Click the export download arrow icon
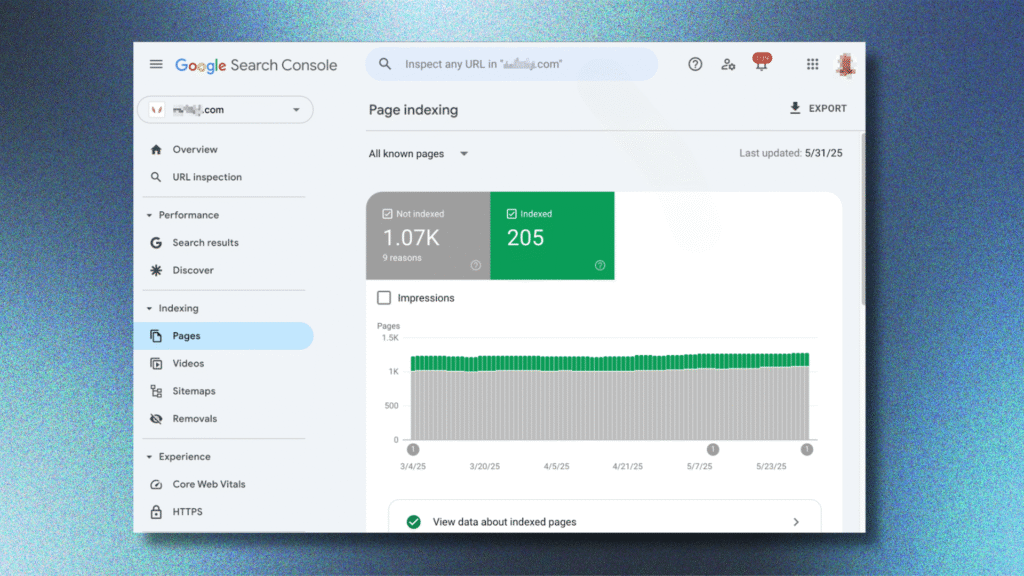The width and height of the screenshot is (1024, 576). [x=795, y=108]
